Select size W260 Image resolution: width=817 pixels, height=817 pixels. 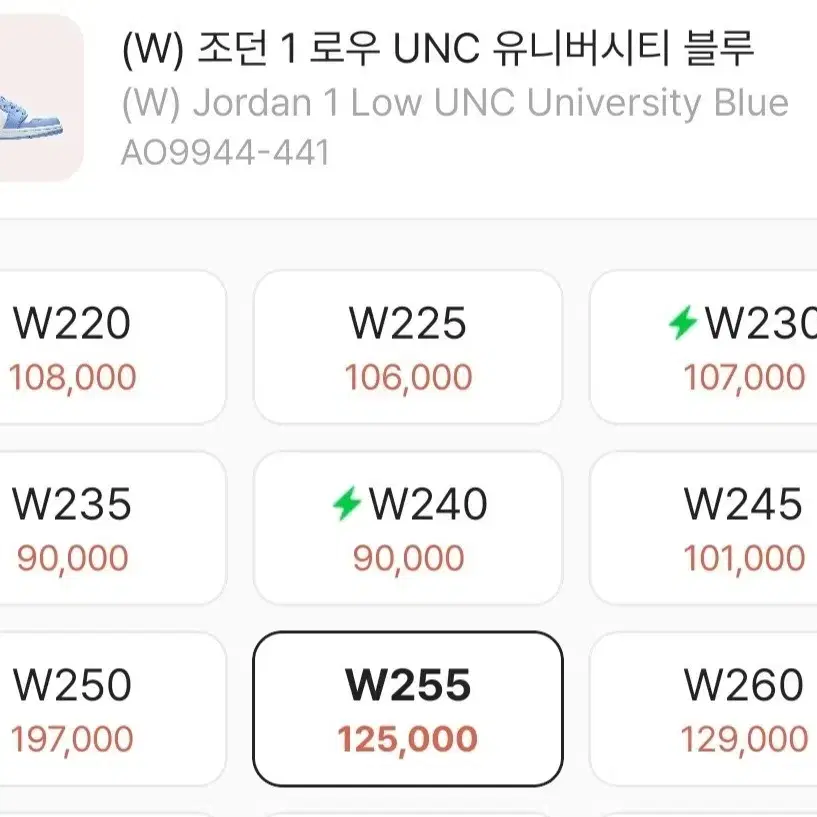click(x=743, y=685)
